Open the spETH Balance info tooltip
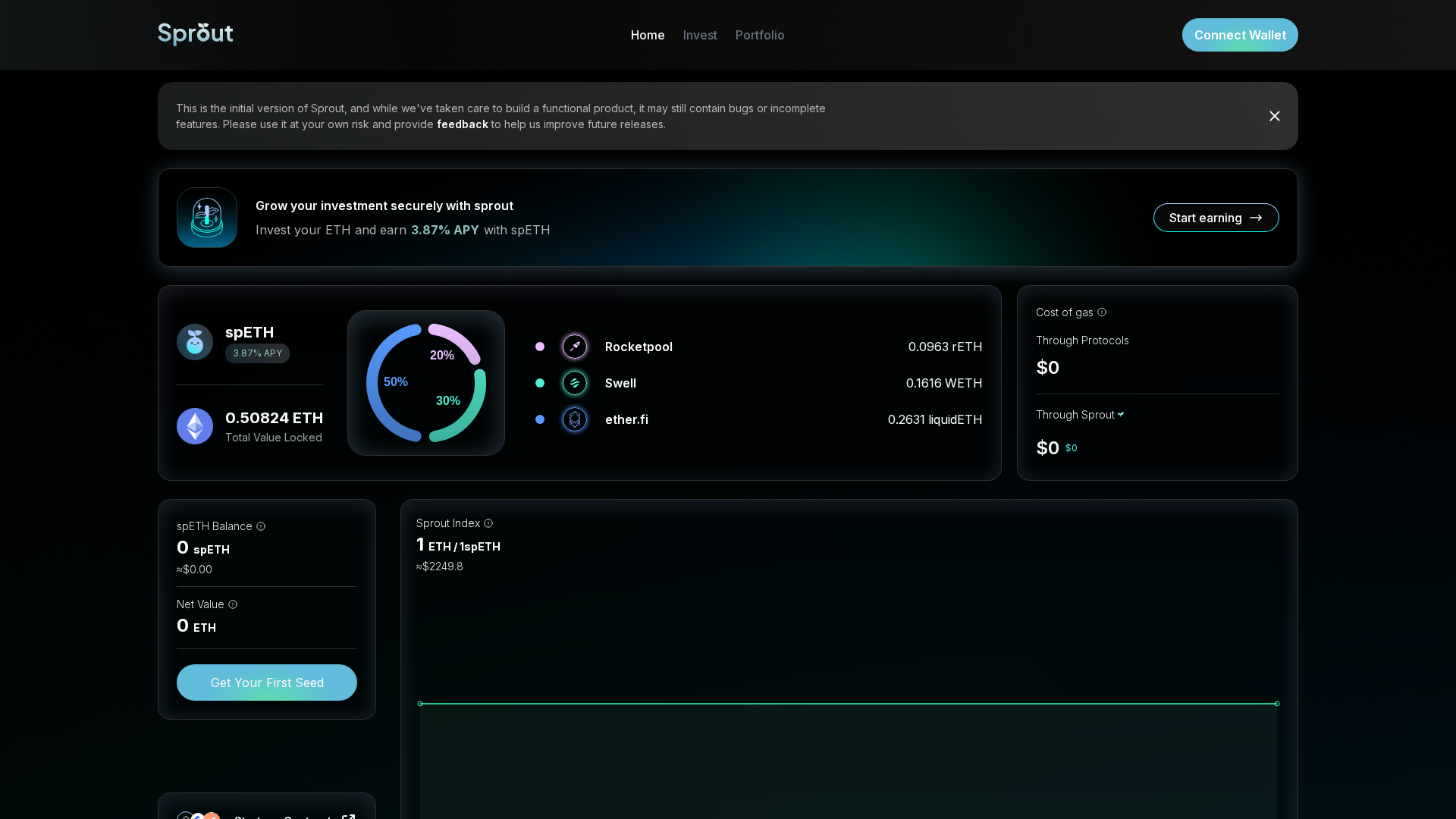Image resolution: width=1456 pixels, height=819 pixels. point(262,526)
